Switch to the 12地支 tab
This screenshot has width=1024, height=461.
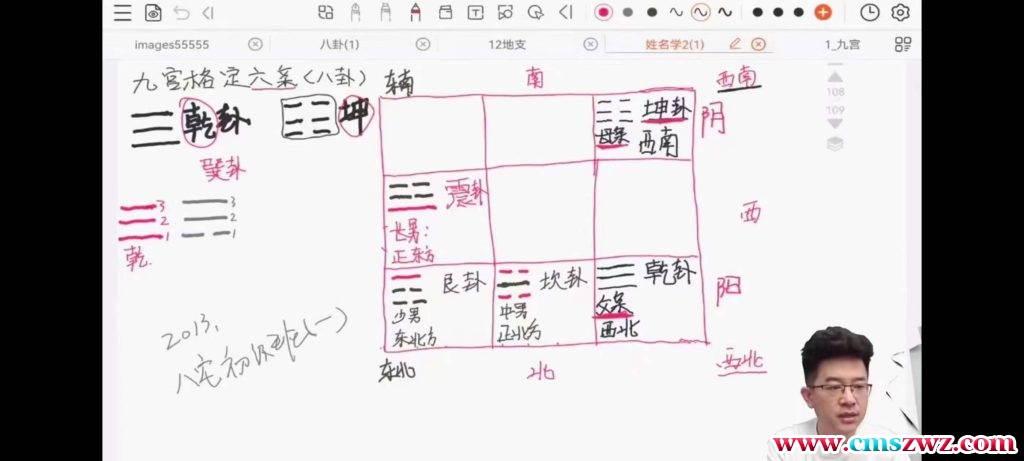coord(507,44)
